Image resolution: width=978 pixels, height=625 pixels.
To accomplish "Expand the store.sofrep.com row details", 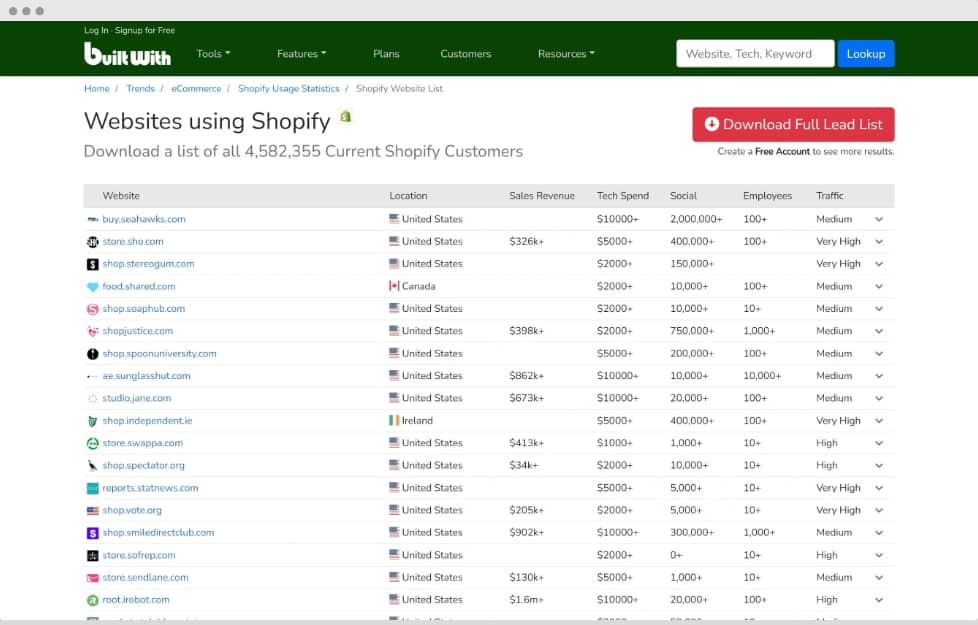I will coord(879,555).
